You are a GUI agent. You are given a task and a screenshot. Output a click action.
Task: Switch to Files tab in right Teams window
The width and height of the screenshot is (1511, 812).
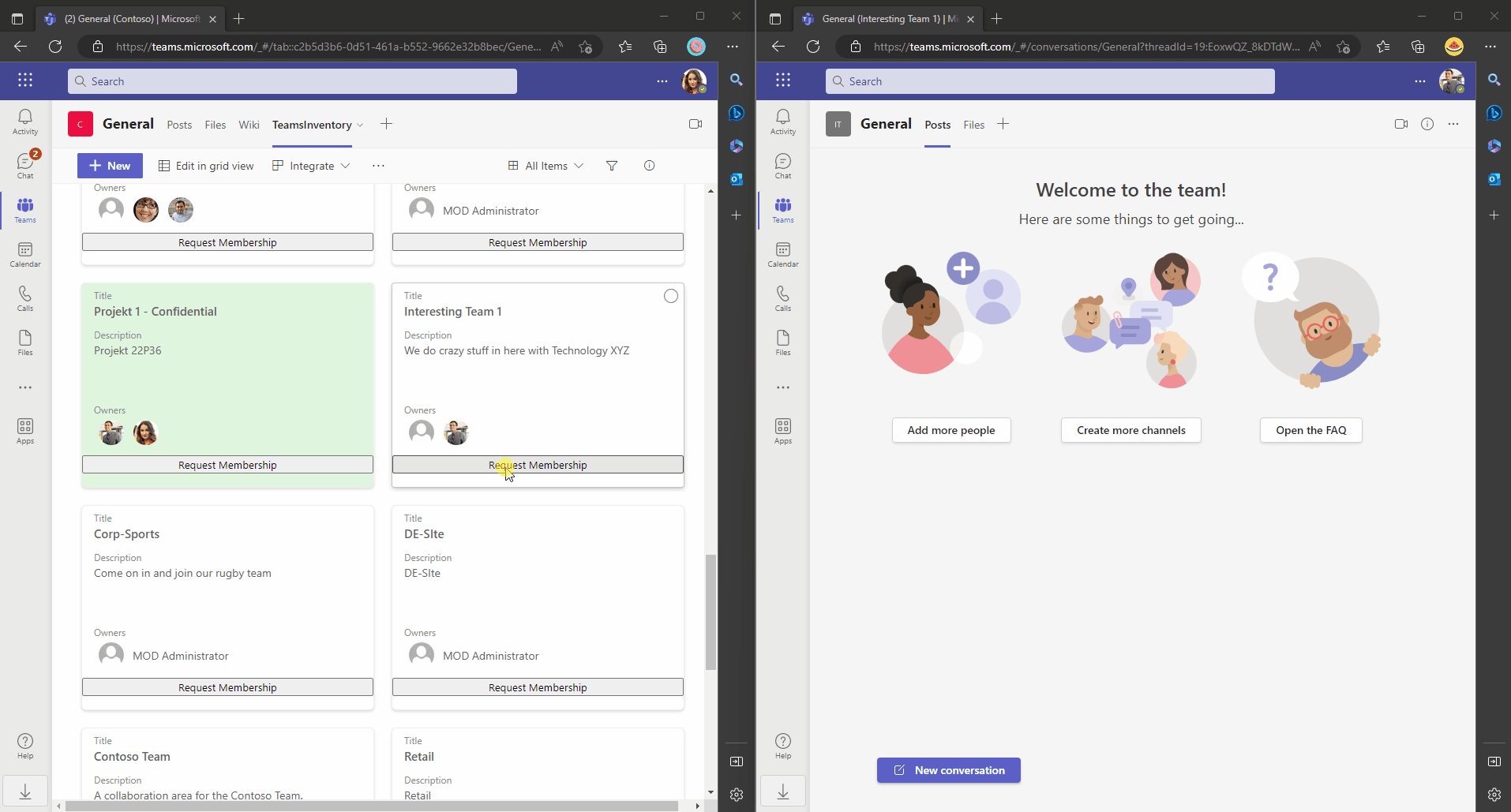point(974,125)
